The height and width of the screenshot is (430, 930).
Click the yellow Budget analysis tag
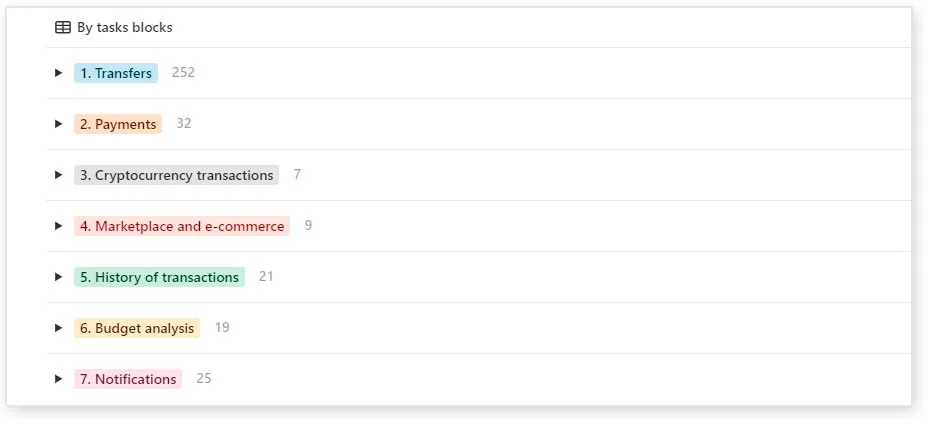click(x=137, y=328)
